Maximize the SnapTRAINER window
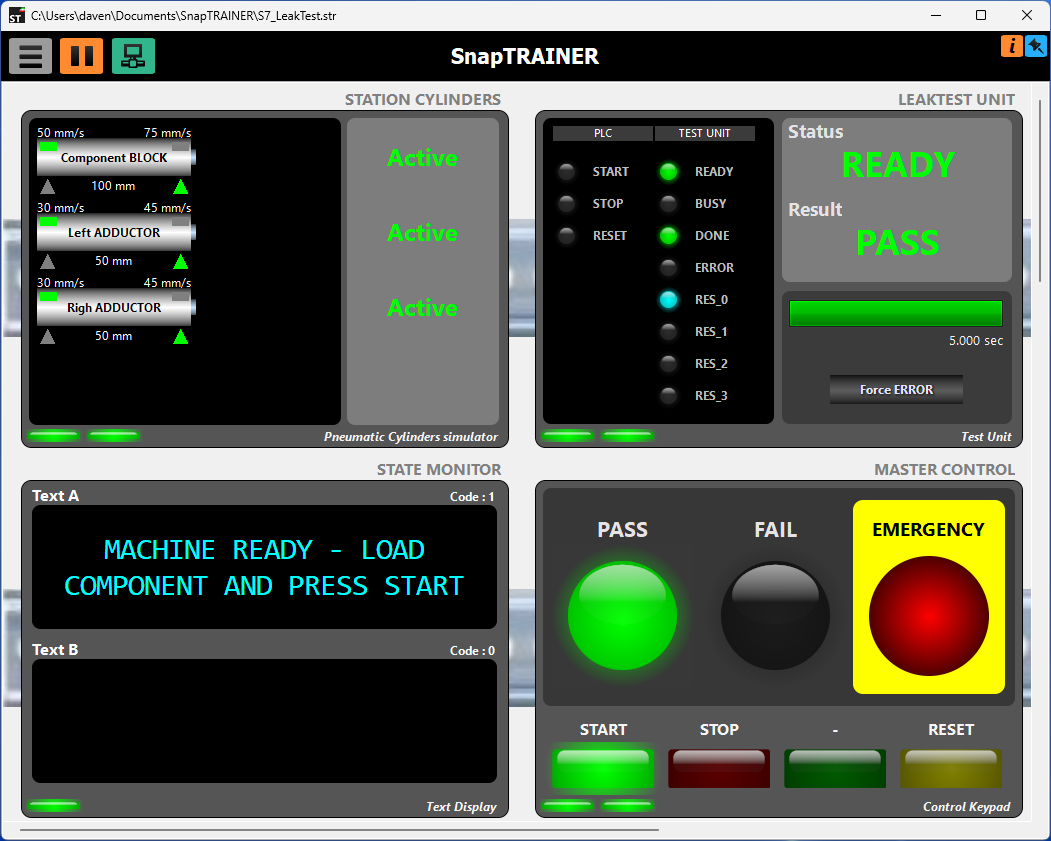The image size is (1051, 841). tap(981, 15)
